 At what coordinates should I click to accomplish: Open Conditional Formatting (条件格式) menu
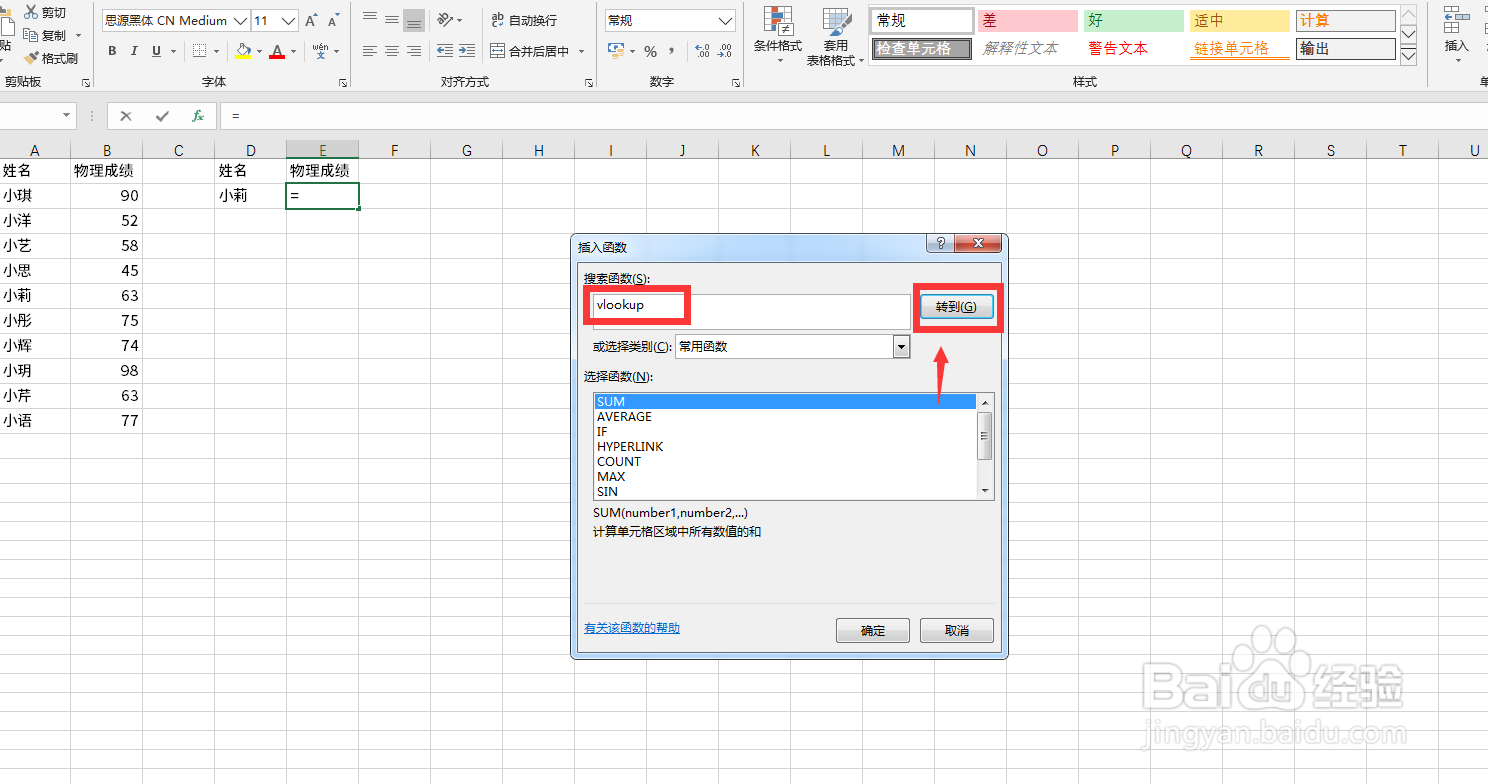click(x=777, y=36)
